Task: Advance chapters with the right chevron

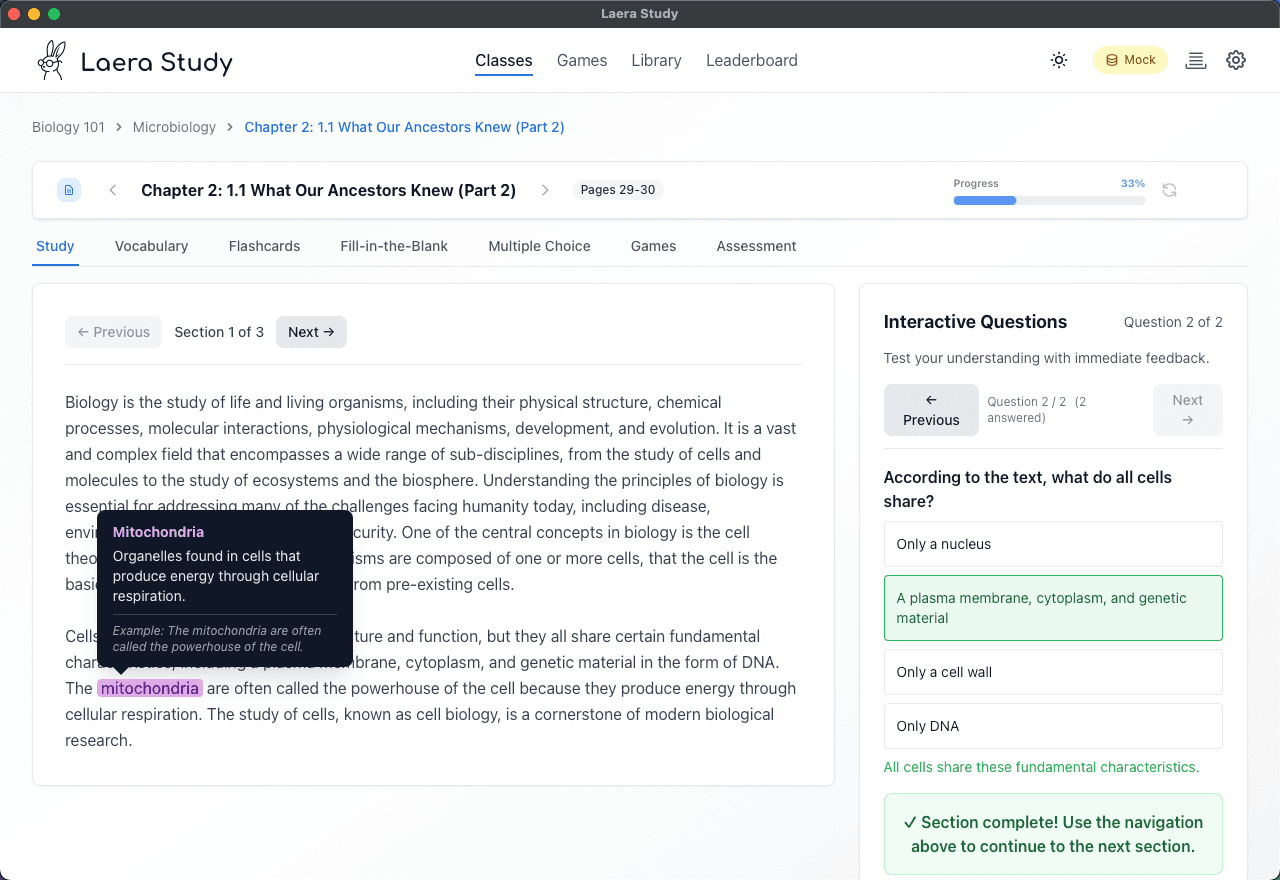Action: [545, 189]
